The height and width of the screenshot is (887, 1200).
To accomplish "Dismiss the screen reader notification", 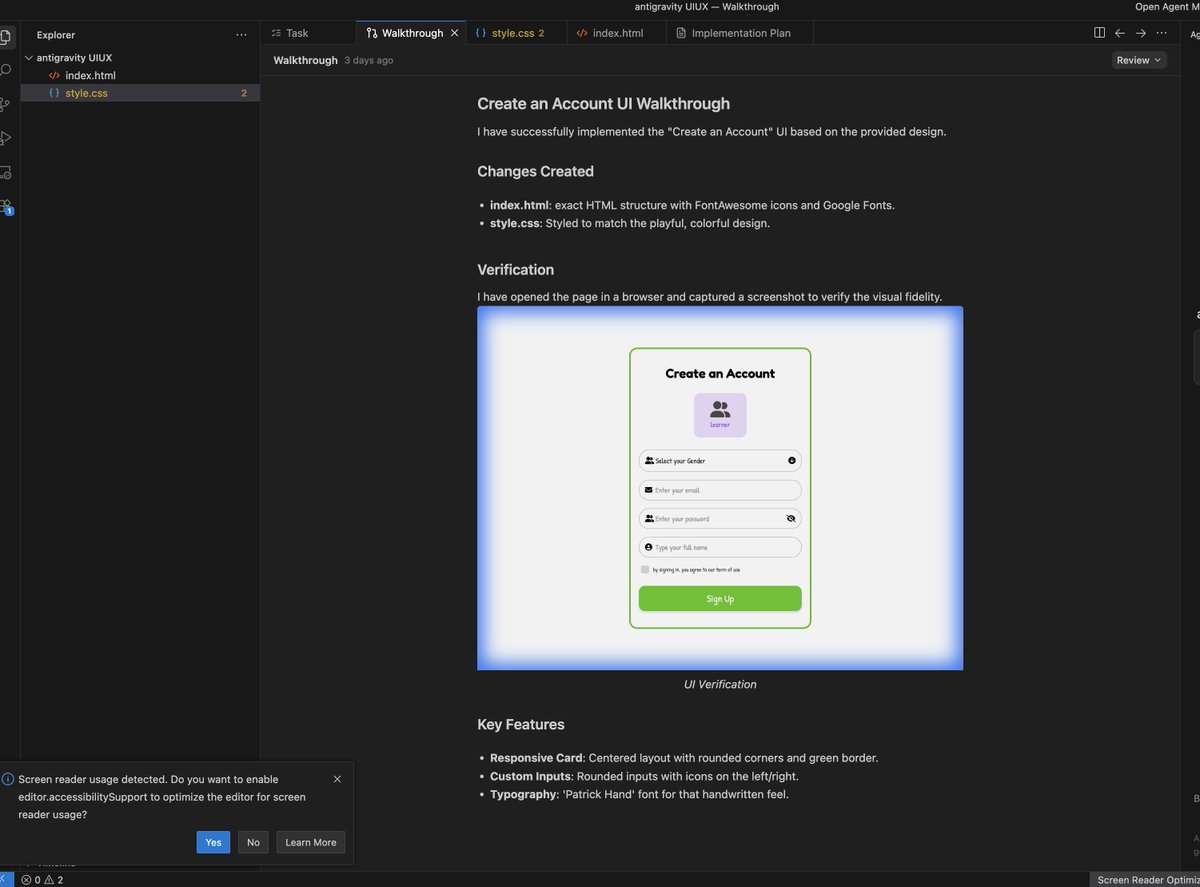I will (337, 779).
